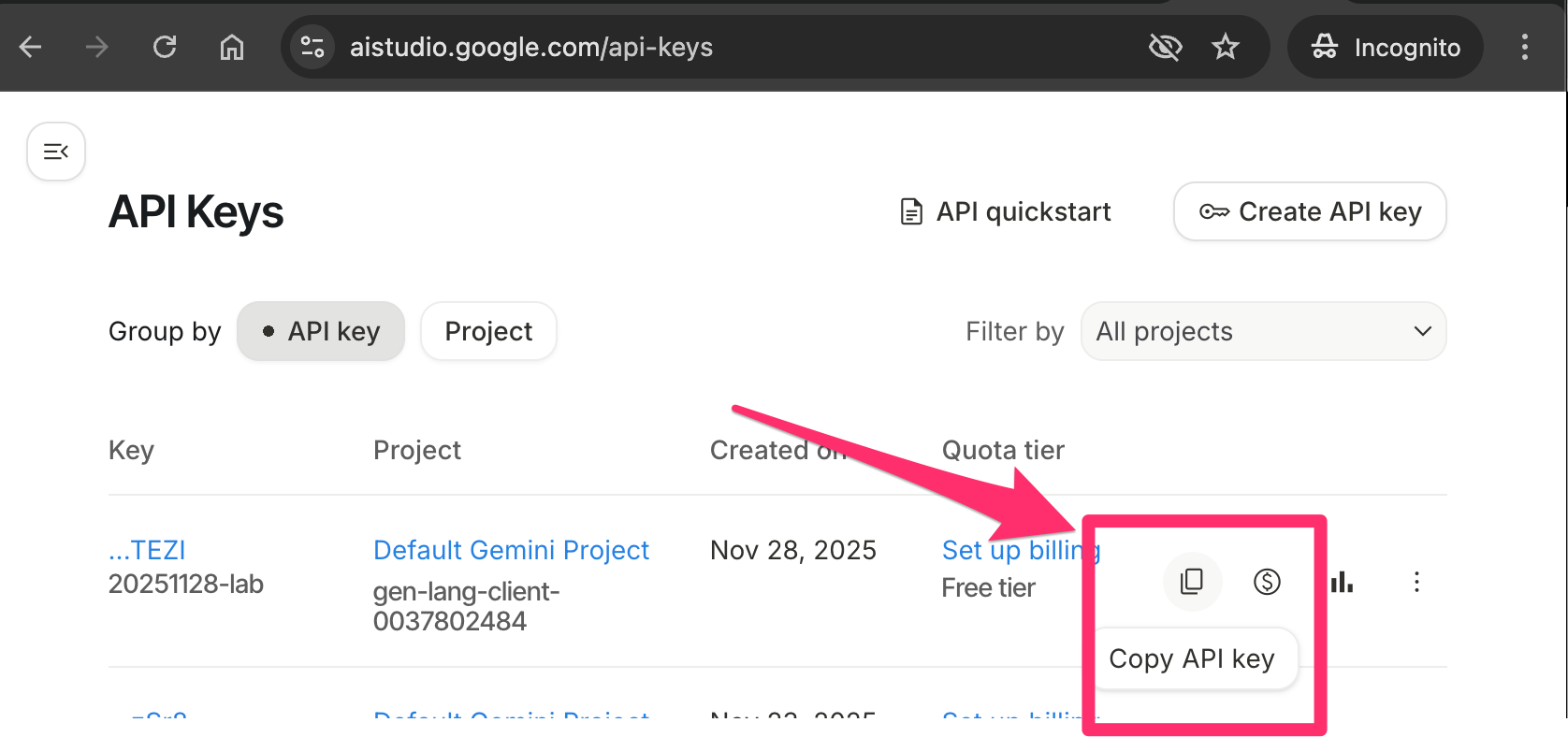Screen dimensions: 1568x737
Task: Create a new API key
Action: coord(1310,211)
